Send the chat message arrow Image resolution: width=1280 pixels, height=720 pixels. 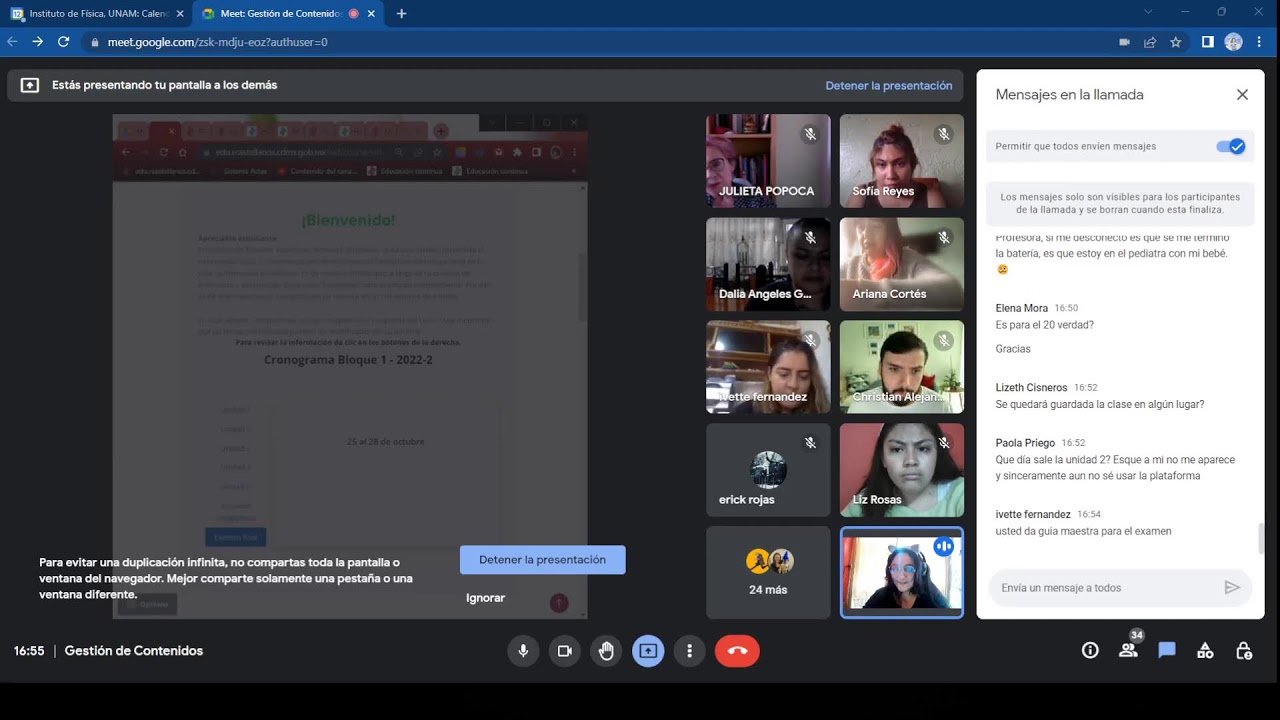(1232, 588)
